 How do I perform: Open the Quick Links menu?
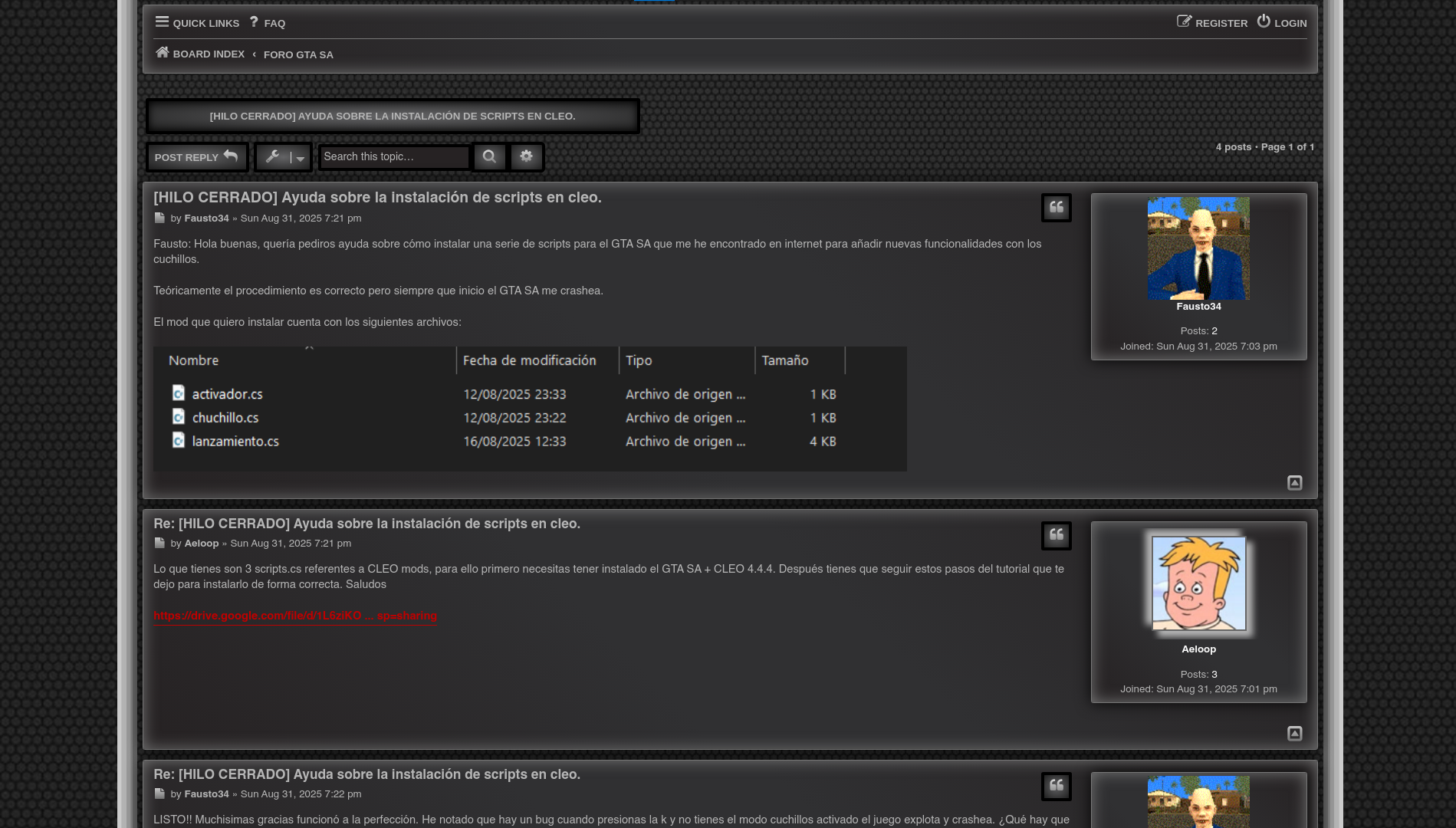click(x=197, y=23)
